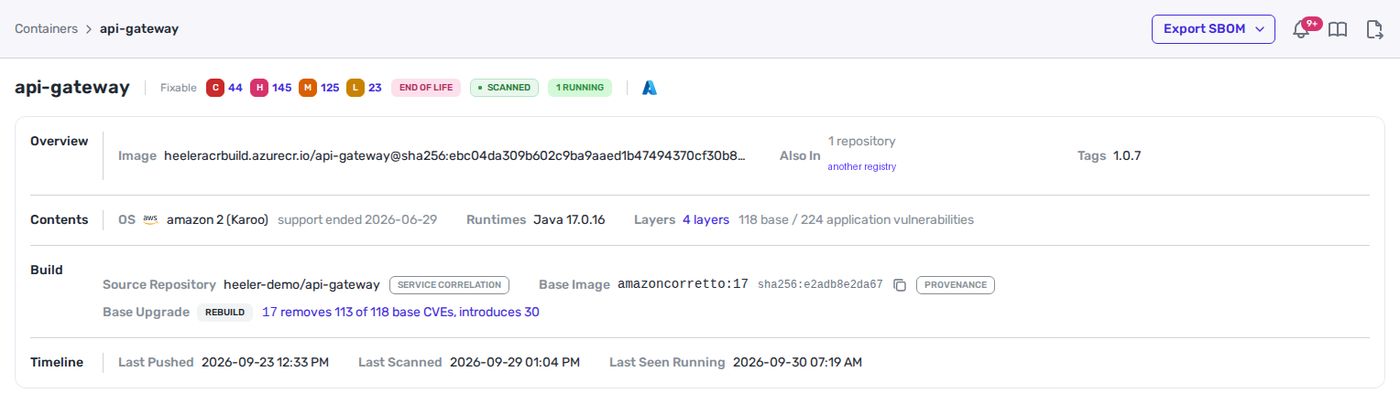The width and height of the screenshot is (1400, 393).
Task: Click the critical severity C badge
Action: [x=215, y=88]
